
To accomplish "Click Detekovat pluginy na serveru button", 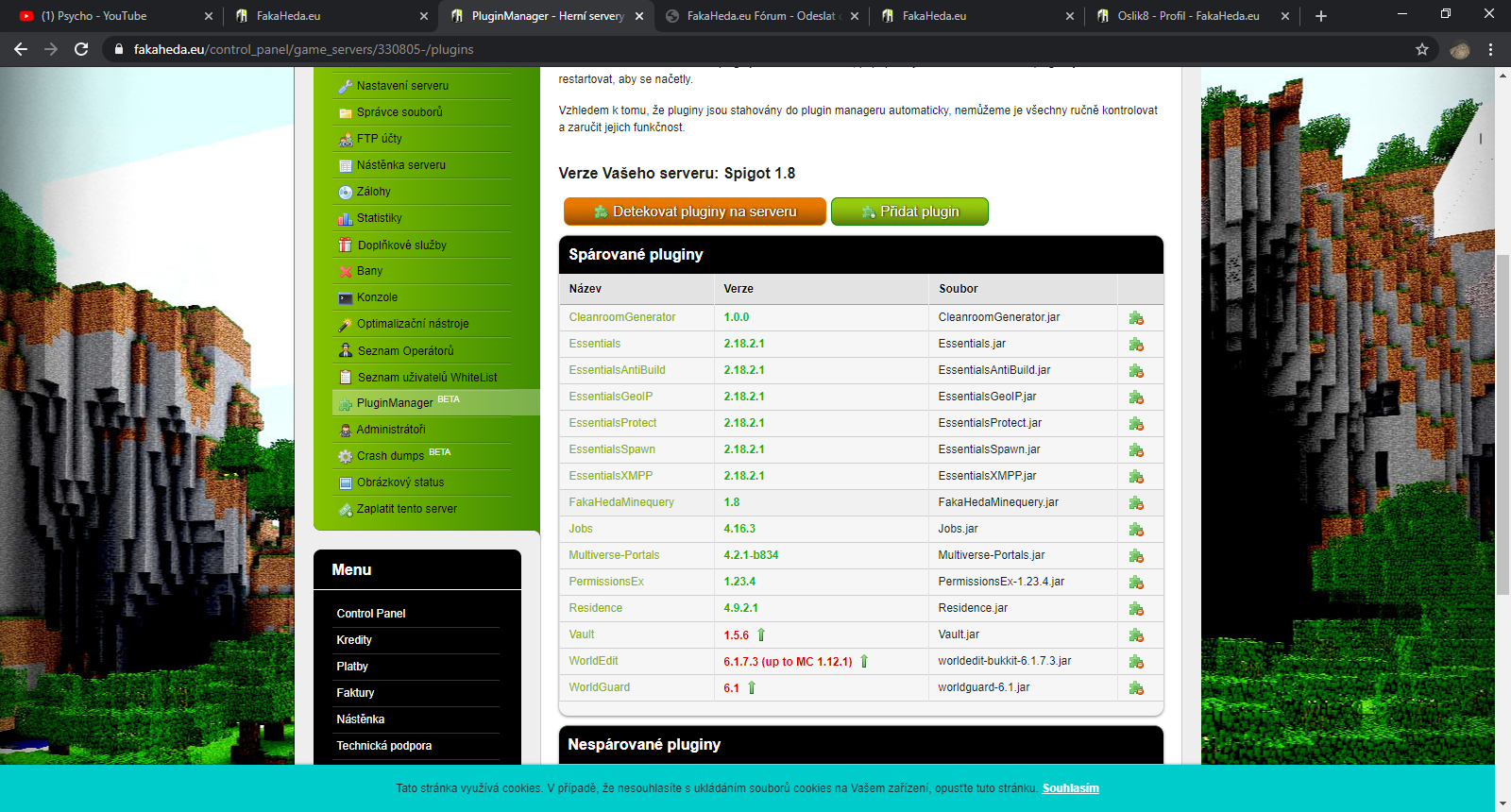I will 695,211.
